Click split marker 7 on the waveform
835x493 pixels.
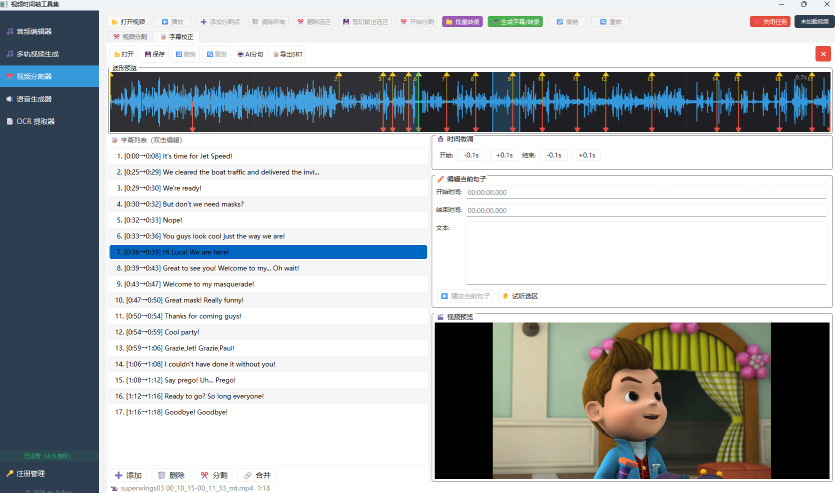pyautogui.click(x=446, y=78)
